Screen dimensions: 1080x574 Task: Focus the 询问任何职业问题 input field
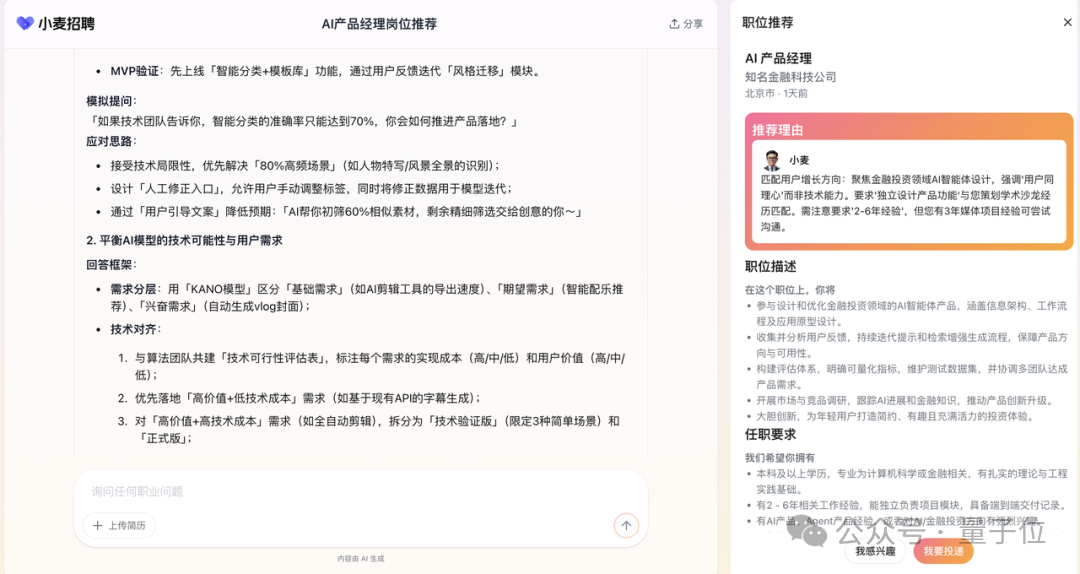pyautogui.click(x=360, y=491)
